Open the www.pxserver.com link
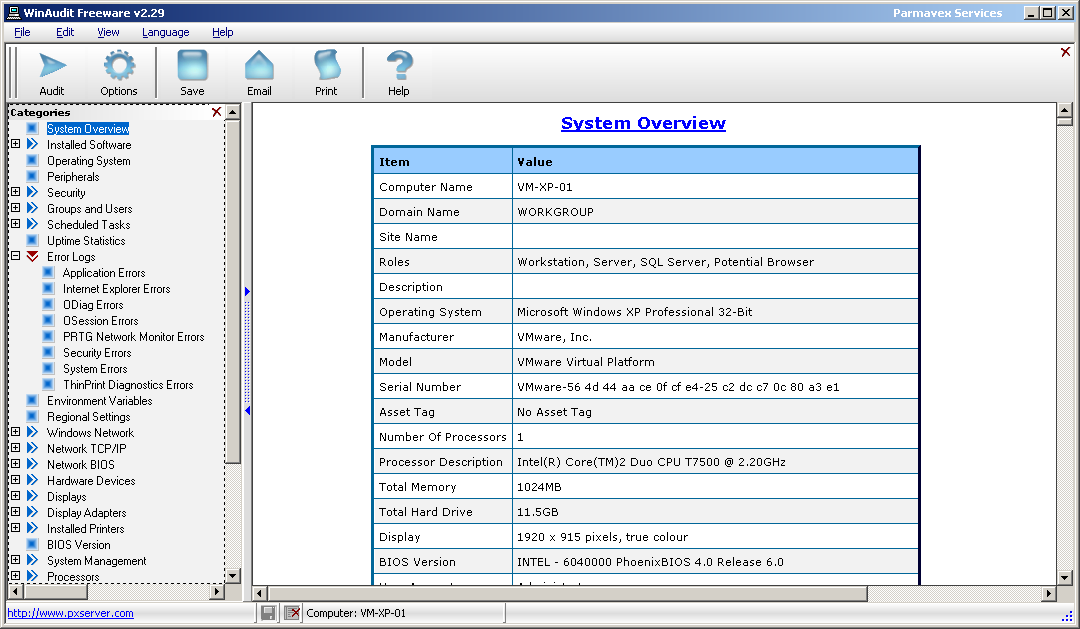 pyautogui.click(x=70, y=613)
